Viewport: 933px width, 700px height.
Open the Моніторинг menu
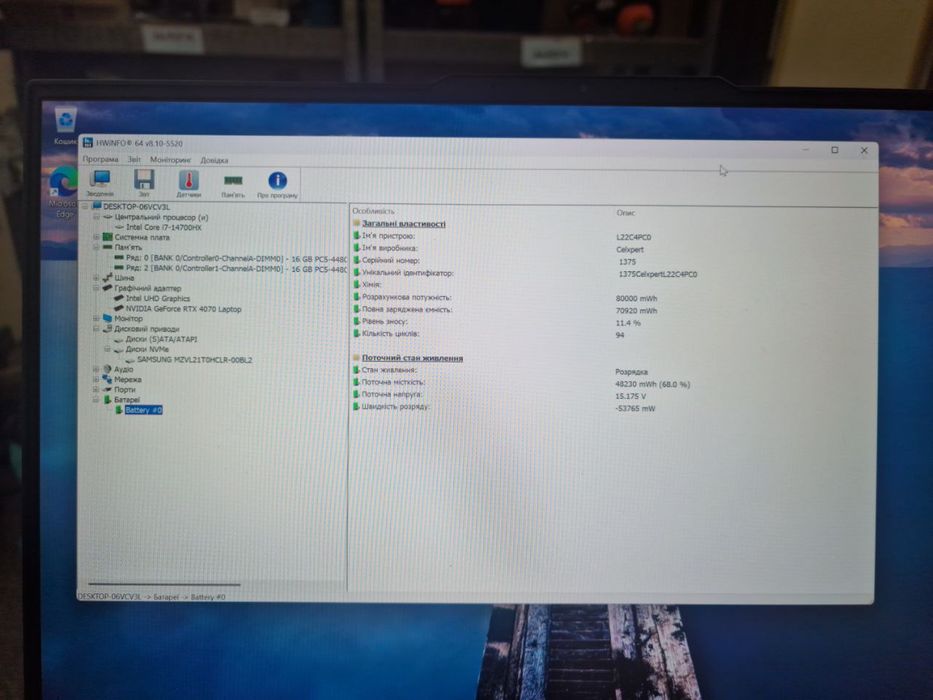[x=170, y=160]
